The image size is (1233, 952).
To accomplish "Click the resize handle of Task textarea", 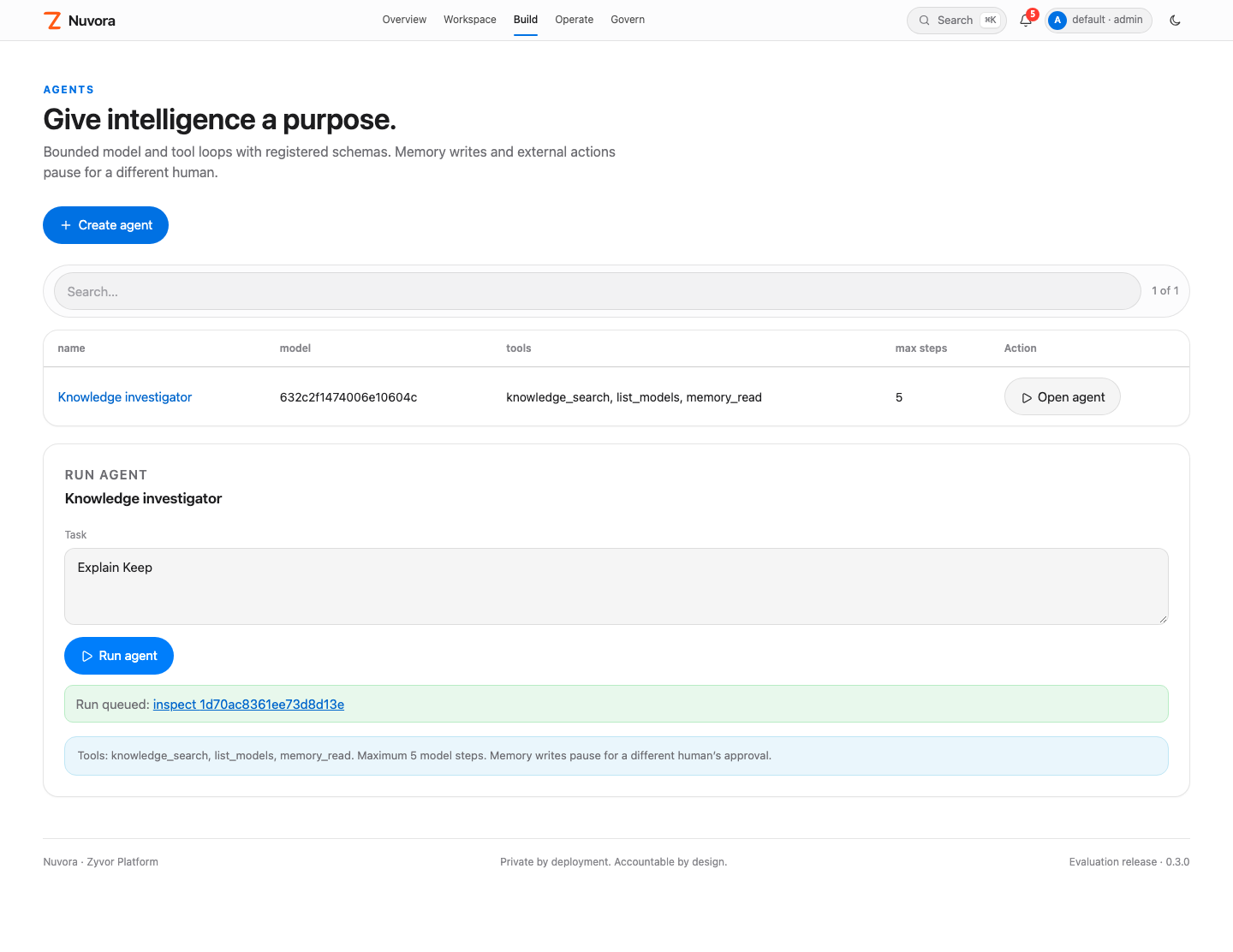I will pyautogui.click(x=1163, y=619).
